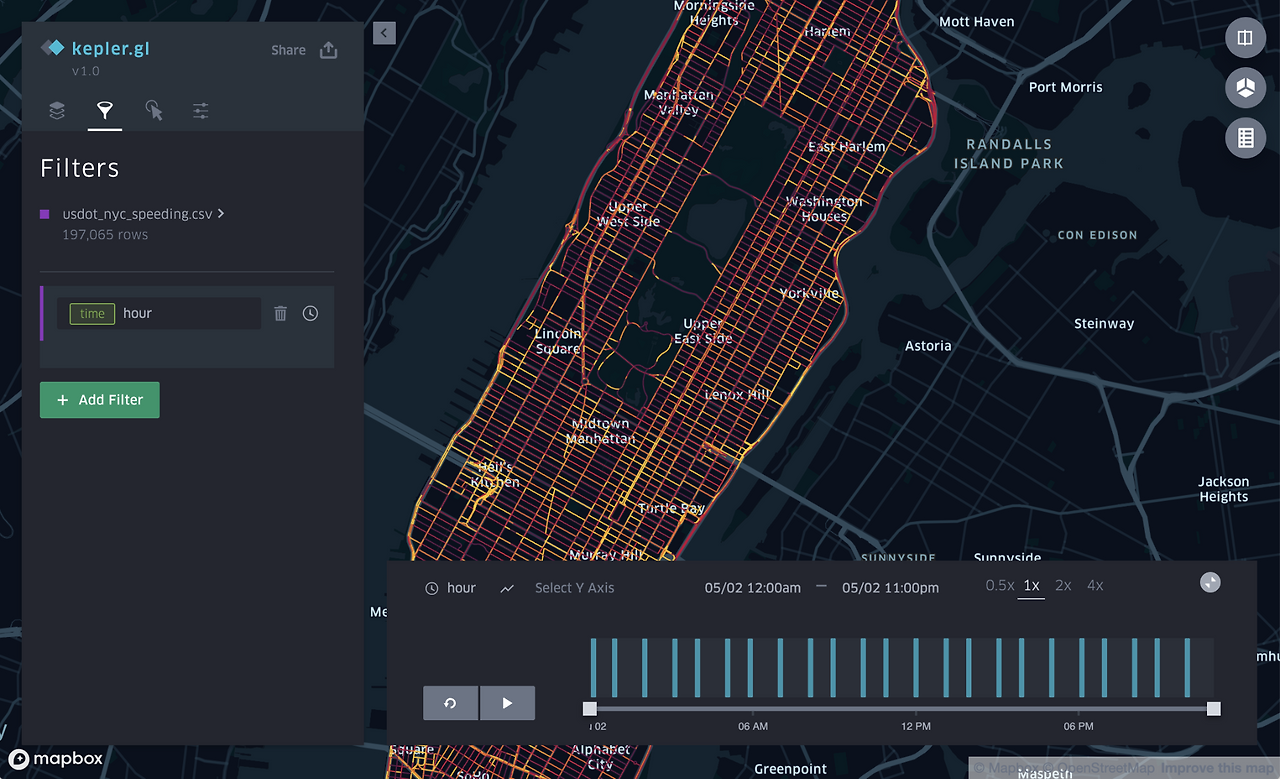Click the Hell's Kitchen map label
The image size is (1280, 779).
click(496, 475)
